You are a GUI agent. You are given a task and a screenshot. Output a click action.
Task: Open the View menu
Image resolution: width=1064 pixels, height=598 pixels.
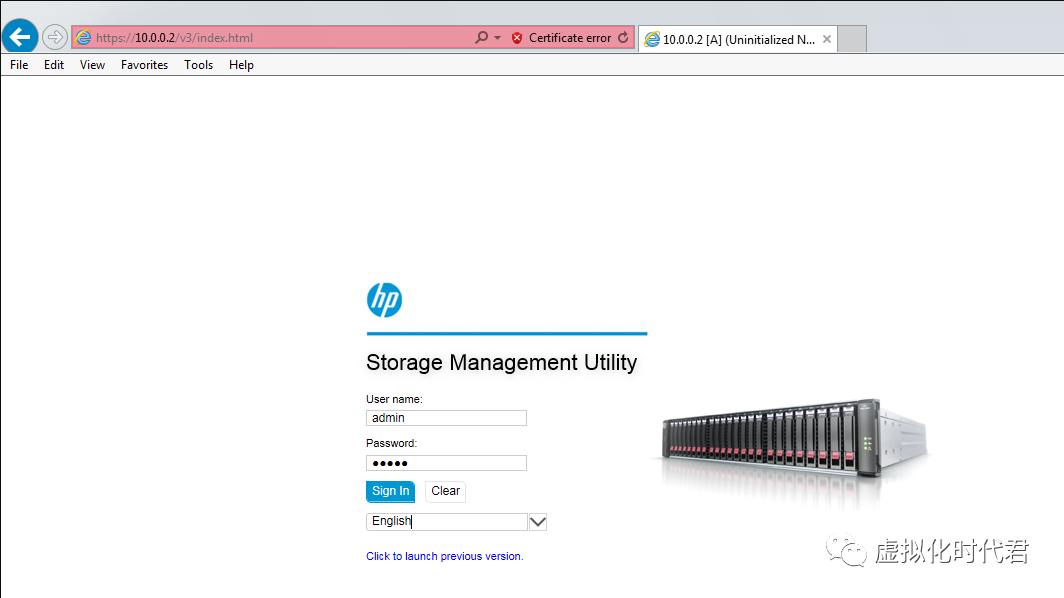pos(92,64)
